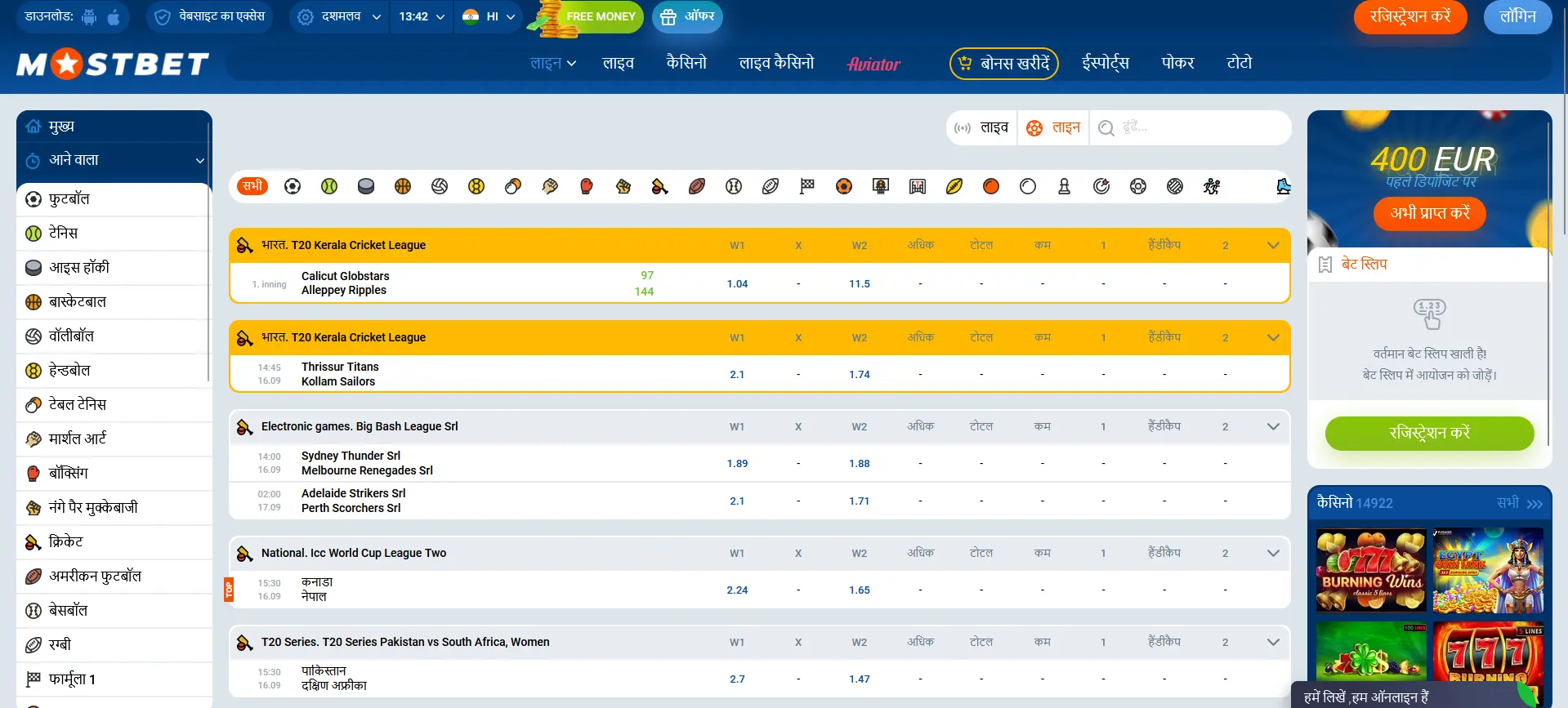This screenshot has height=708, width=1568.
Task: Select the सभी all-sports filter pill
Action: tap(252, 186)
